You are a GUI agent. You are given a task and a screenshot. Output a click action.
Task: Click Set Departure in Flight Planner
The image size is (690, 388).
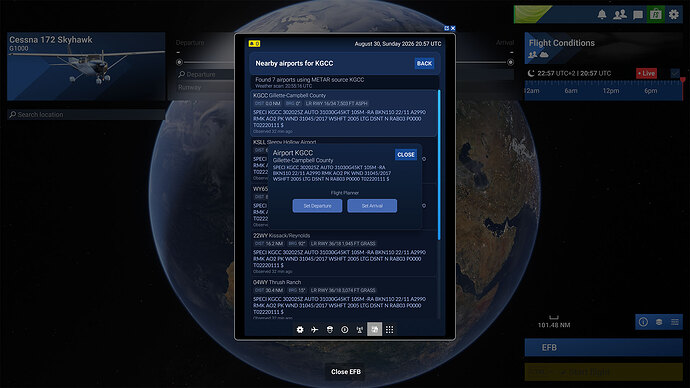tap(317, 206)
